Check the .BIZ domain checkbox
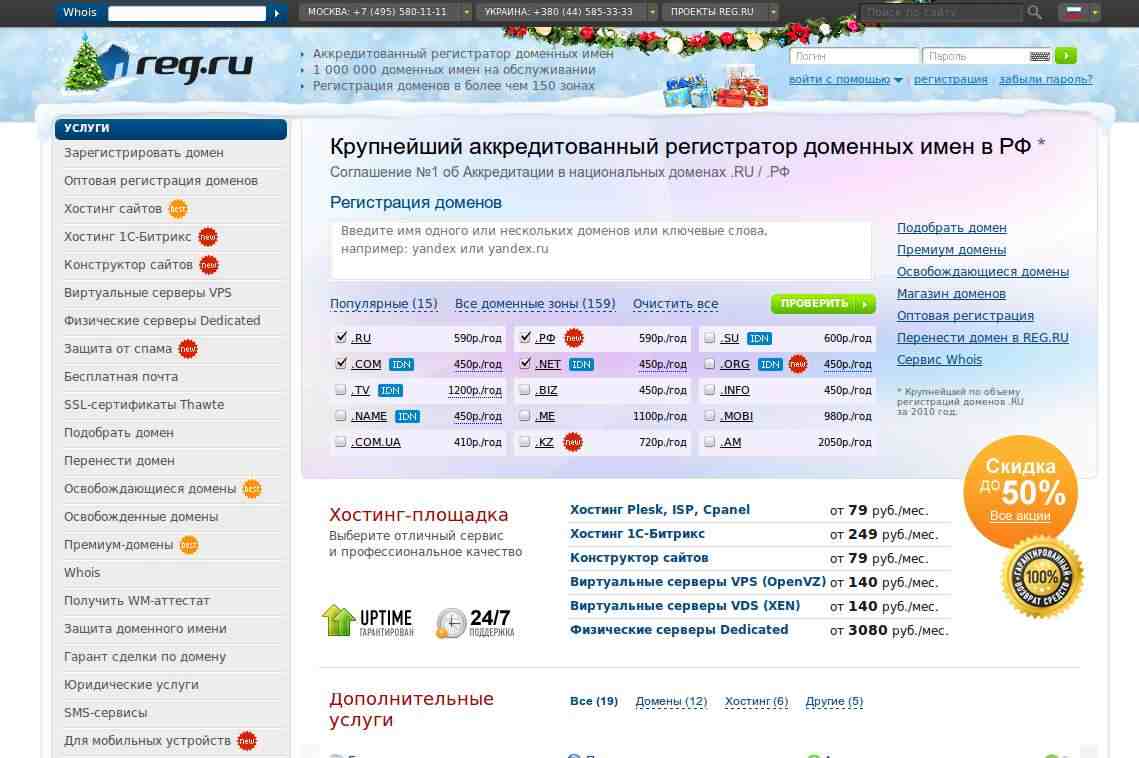This screenshot has width=1139, height=758. (x=524, y=390)
